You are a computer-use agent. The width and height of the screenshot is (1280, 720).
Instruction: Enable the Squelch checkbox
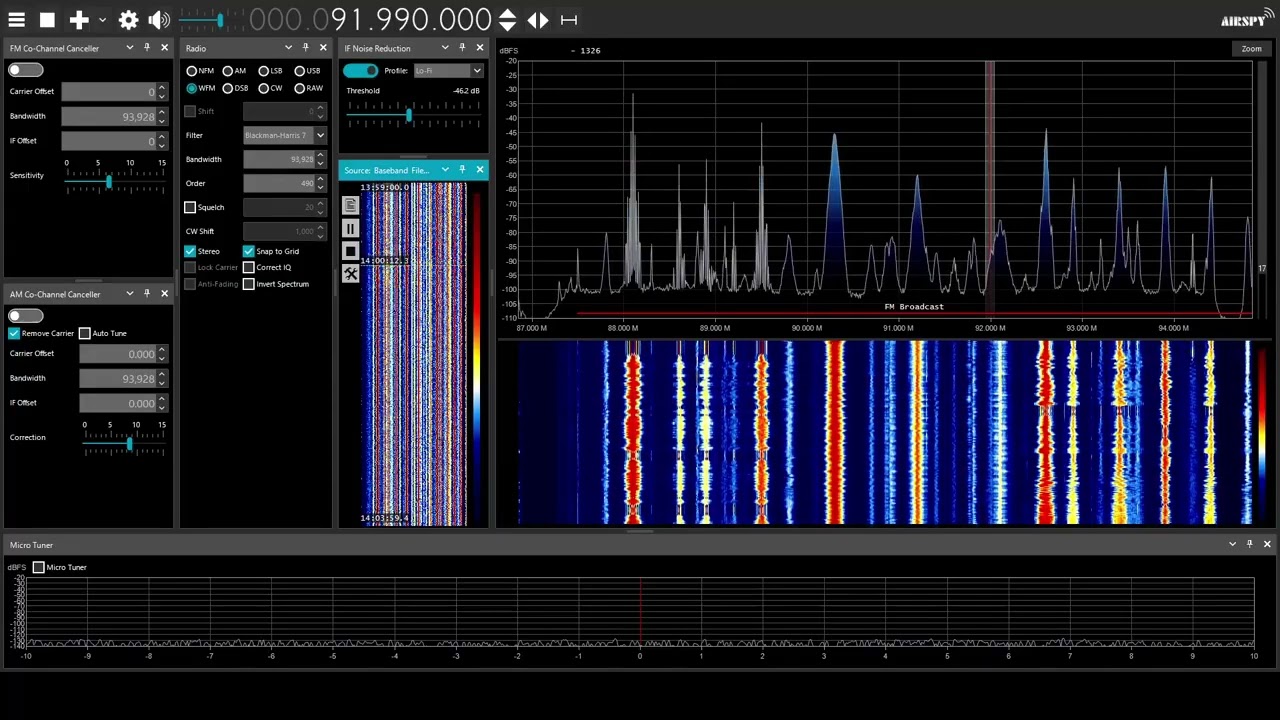(x=190, y=207)
